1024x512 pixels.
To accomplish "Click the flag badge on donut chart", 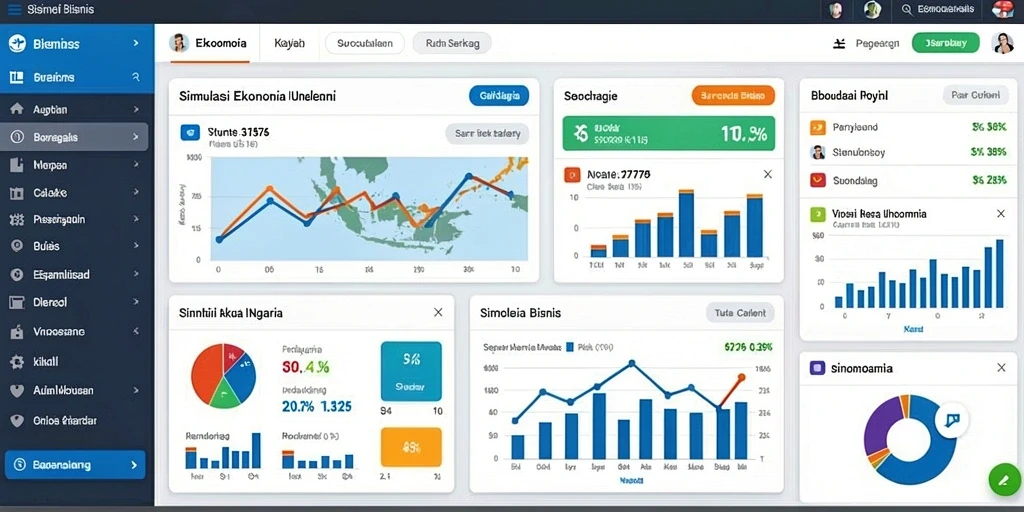I will coord(952,421).
